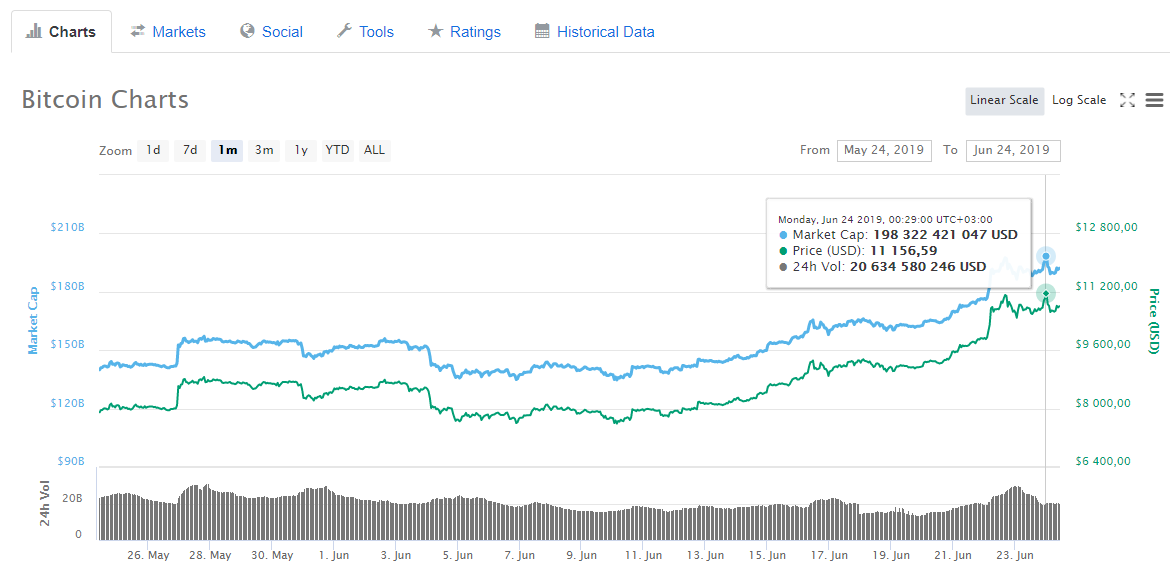The width and height of the screenshot is (1170, 576).
Task: Click the Bitcoin Charts heading
Action: tap(105, 99)
